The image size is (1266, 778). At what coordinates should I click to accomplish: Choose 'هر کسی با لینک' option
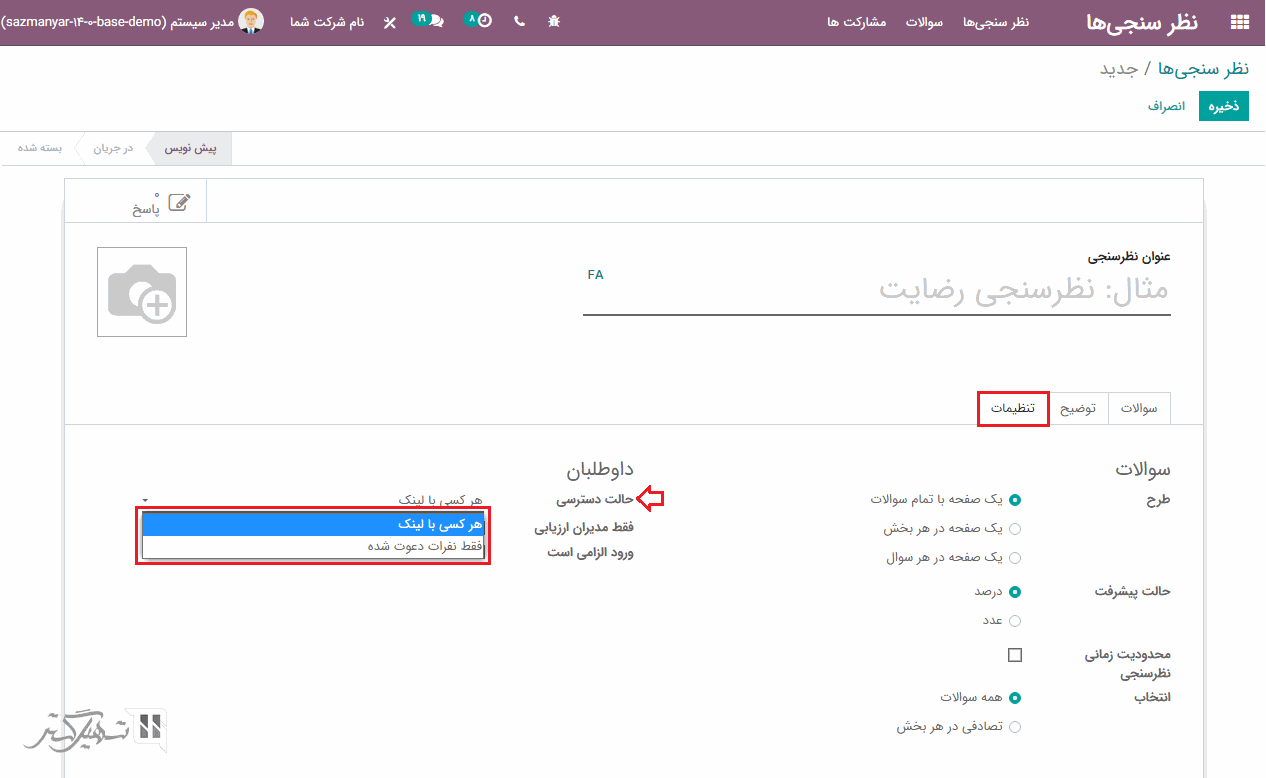(313, 524)
